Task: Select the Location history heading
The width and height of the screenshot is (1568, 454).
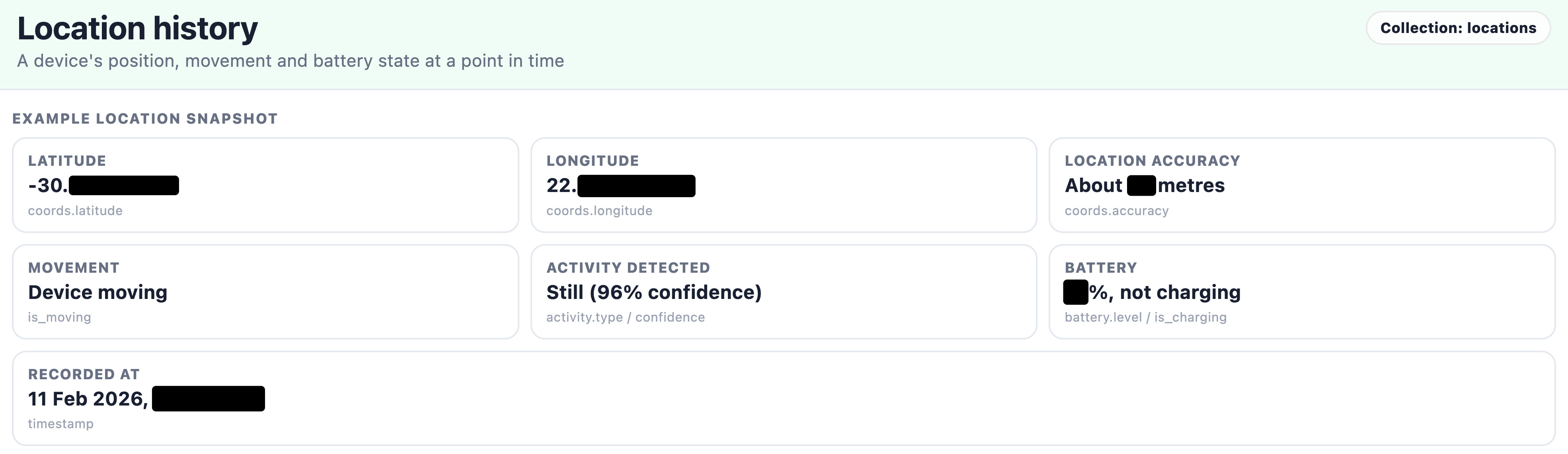Action: (138, 29)
